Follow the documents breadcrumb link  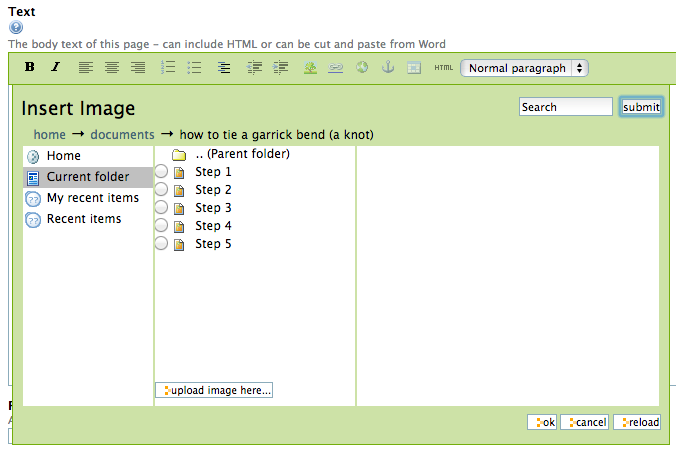122,135
